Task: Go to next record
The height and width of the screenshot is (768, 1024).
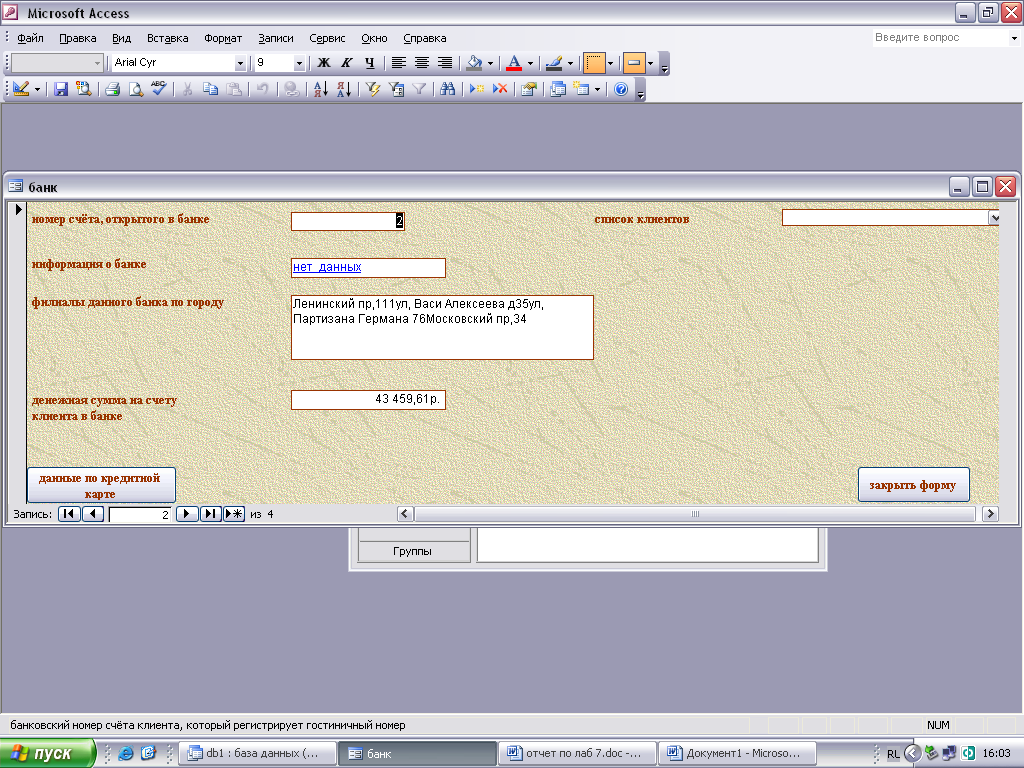Action: pyautogui.click(x=187, y=514)
